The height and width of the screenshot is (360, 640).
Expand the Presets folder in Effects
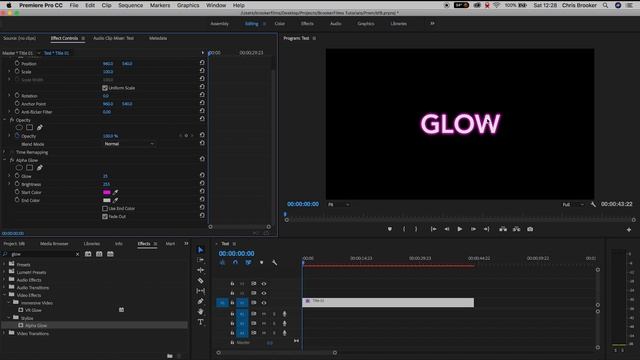[4, 264]
